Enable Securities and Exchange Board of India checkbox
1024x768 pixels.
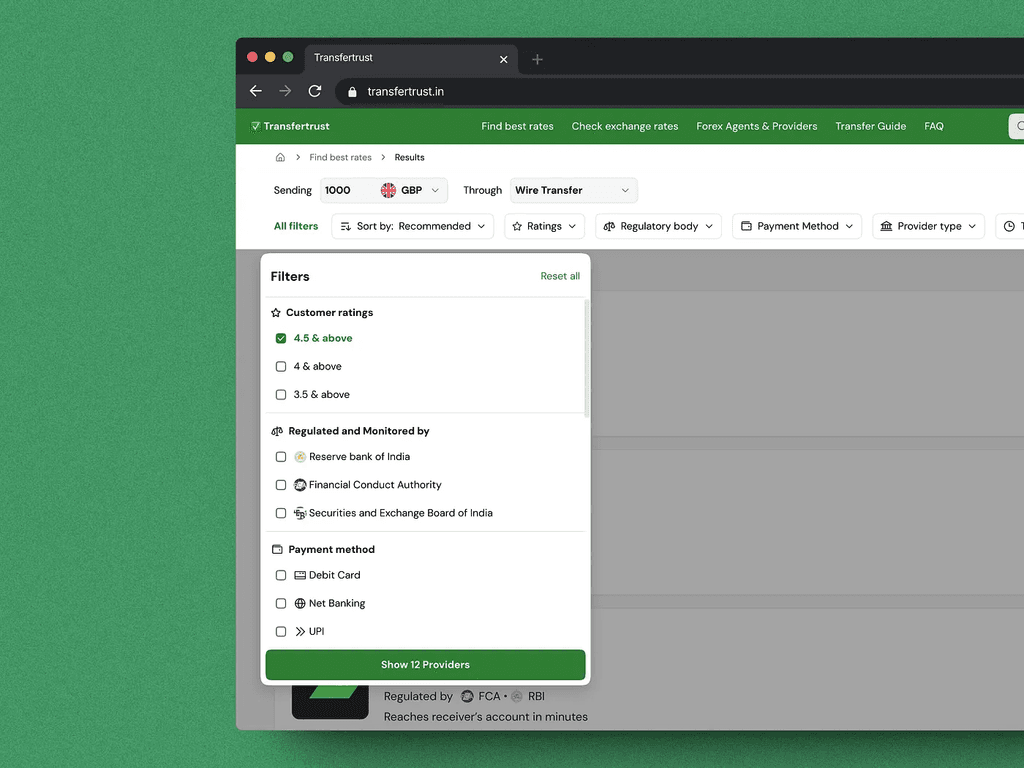(x=281, y=513)
